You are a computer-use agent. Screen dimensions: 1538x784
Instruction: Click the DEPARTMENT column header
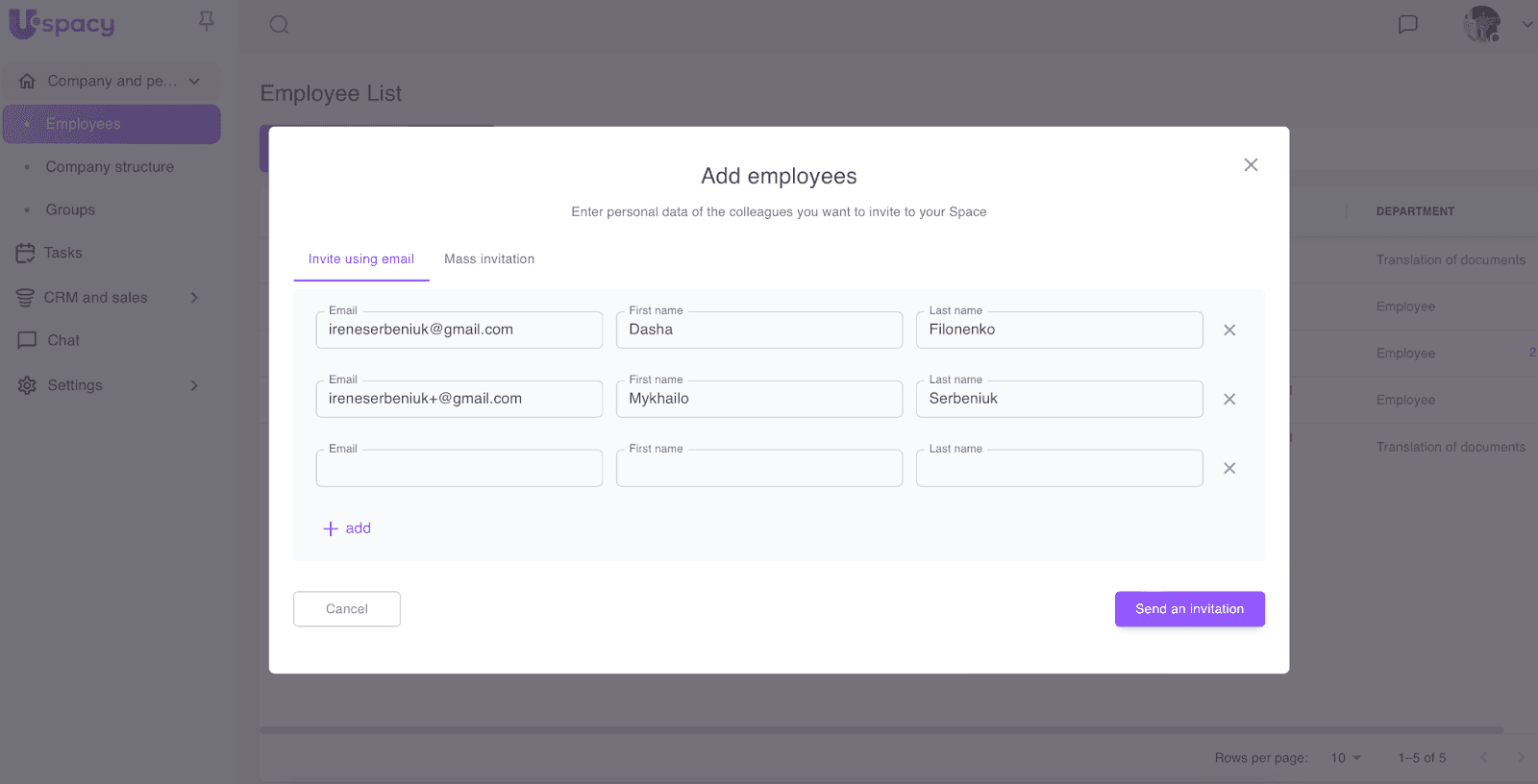[1415, 211]
